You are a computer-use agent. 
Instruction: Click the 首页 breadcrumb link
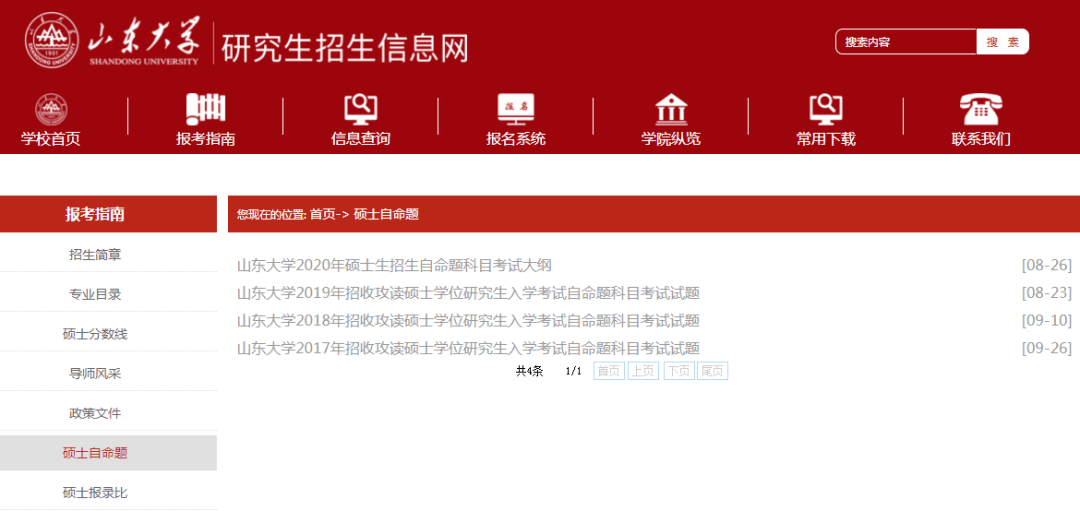click(321, 214)
